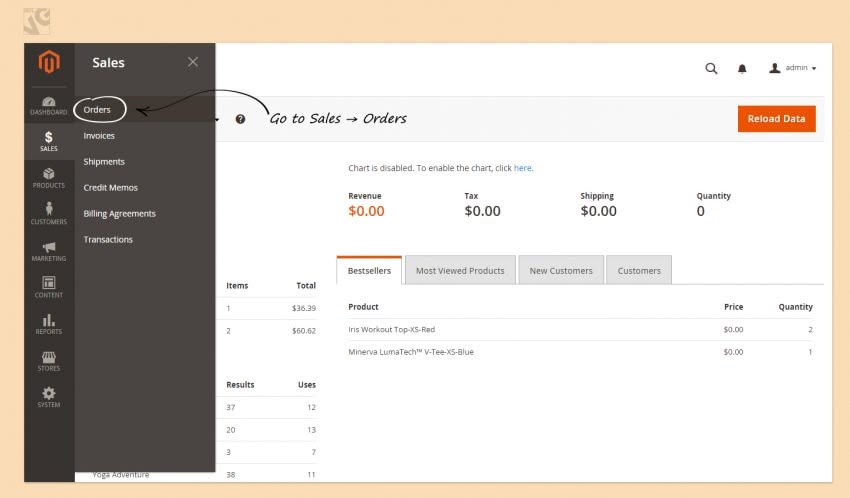The height and width of the screenshot is (498, 850).
Task: Click the $36.39 order total
Action: (x=304, y=308)
